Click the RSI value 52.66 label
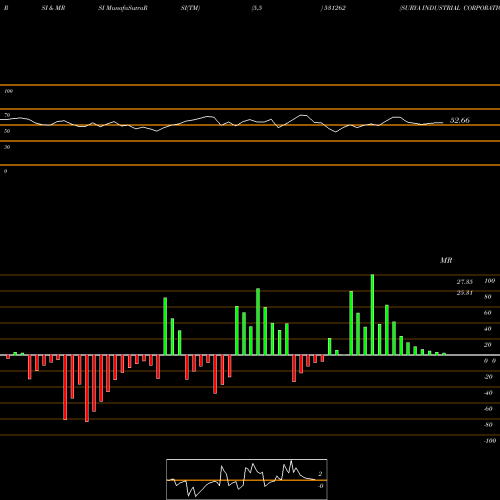This screenshot has width=500, height=500. (460, 120)
